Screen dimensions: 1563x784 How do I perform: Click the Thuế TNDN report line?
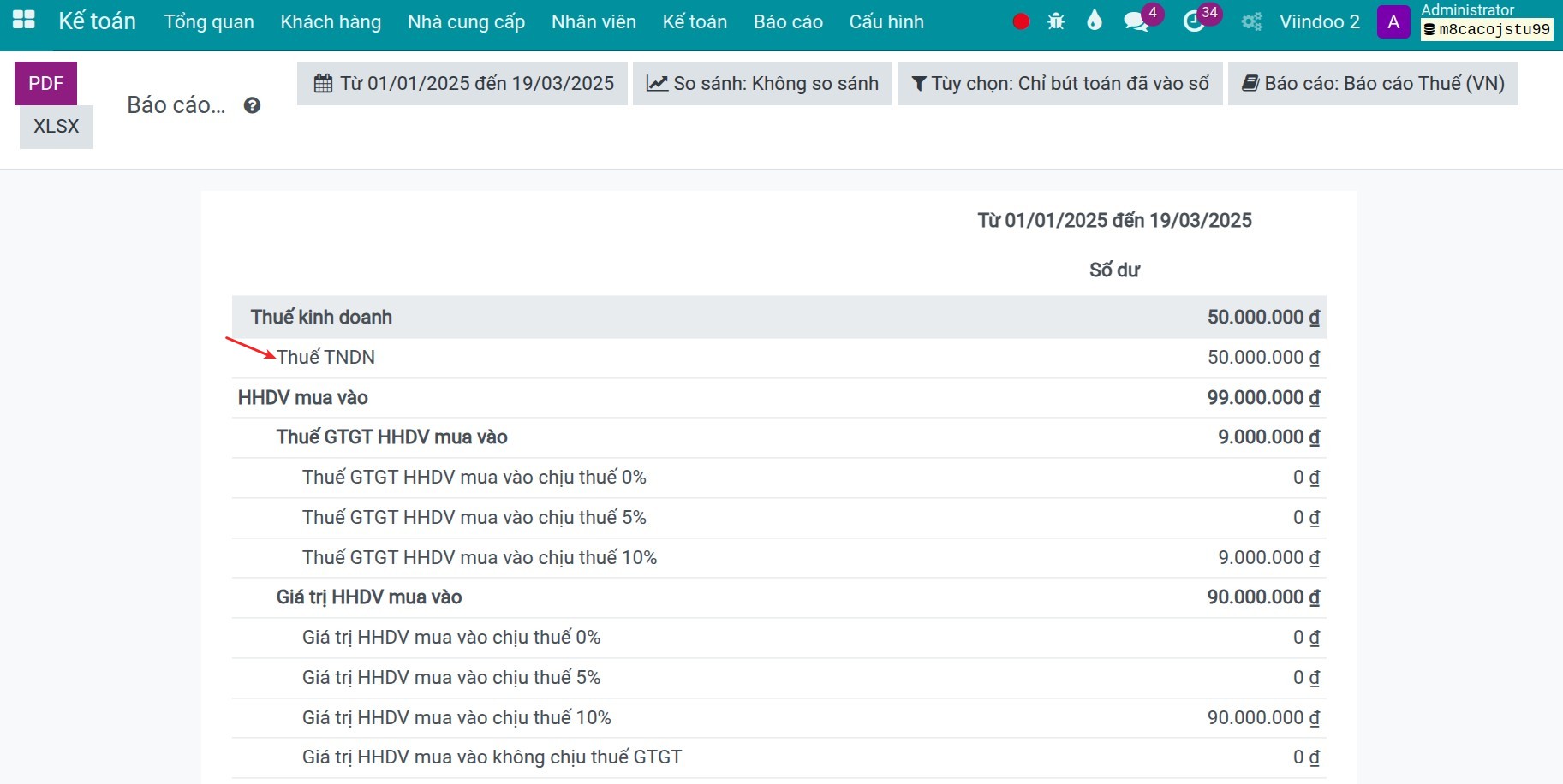pos(325,358)
